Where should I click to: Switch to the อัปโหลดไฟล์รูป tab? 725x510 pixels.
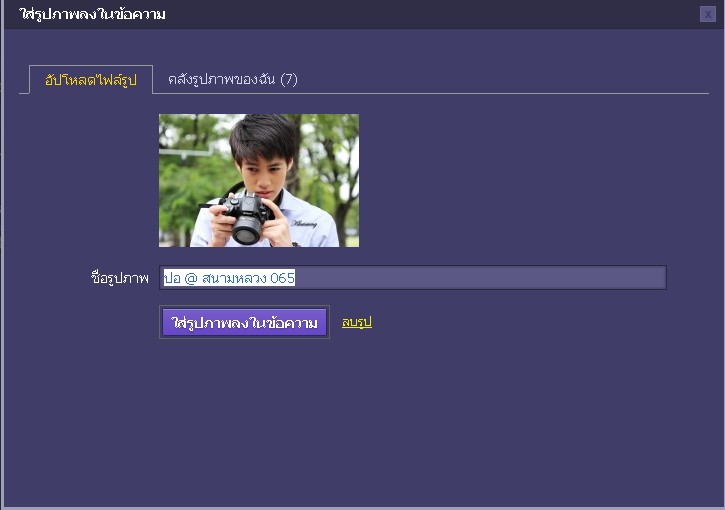point(91,80)
